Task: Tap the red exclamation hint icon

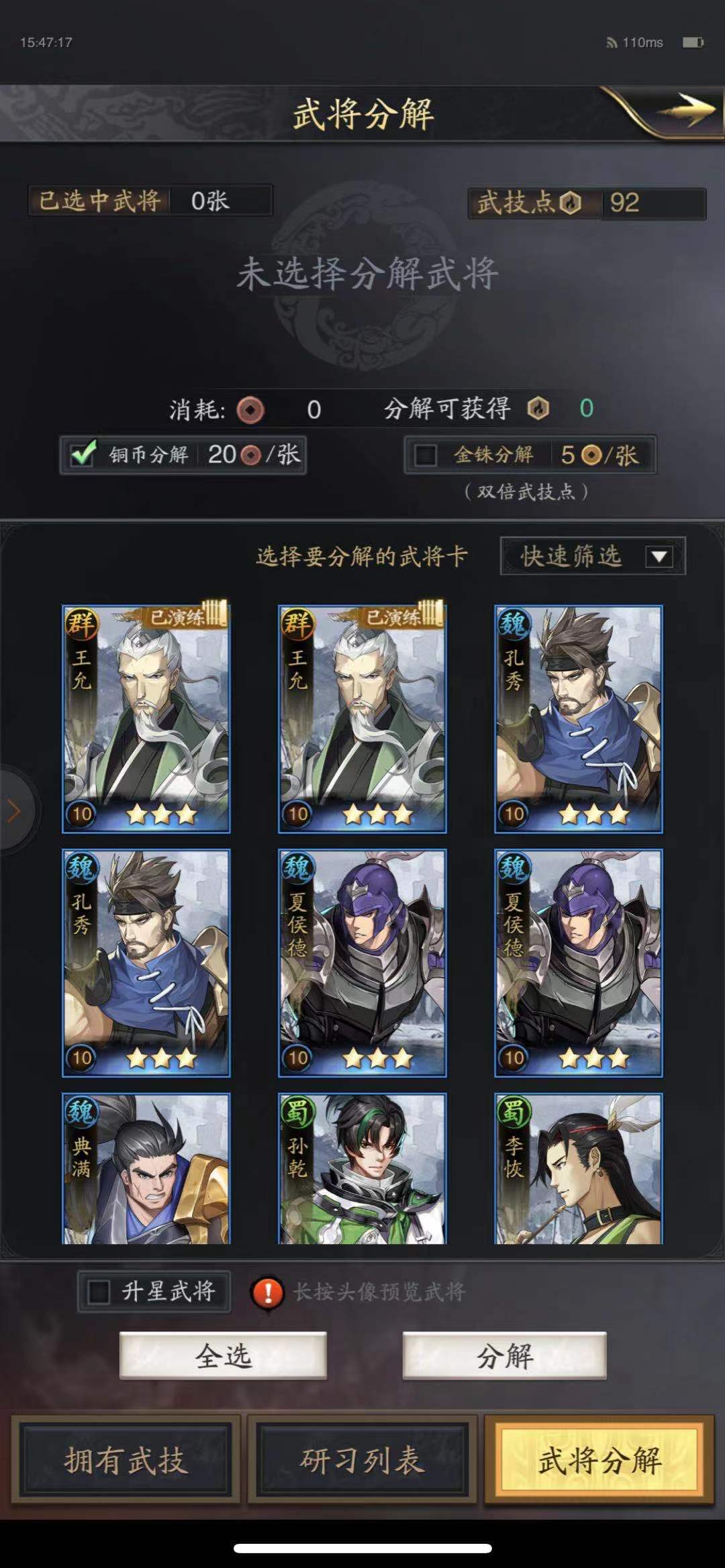Action: point(268,1292)
